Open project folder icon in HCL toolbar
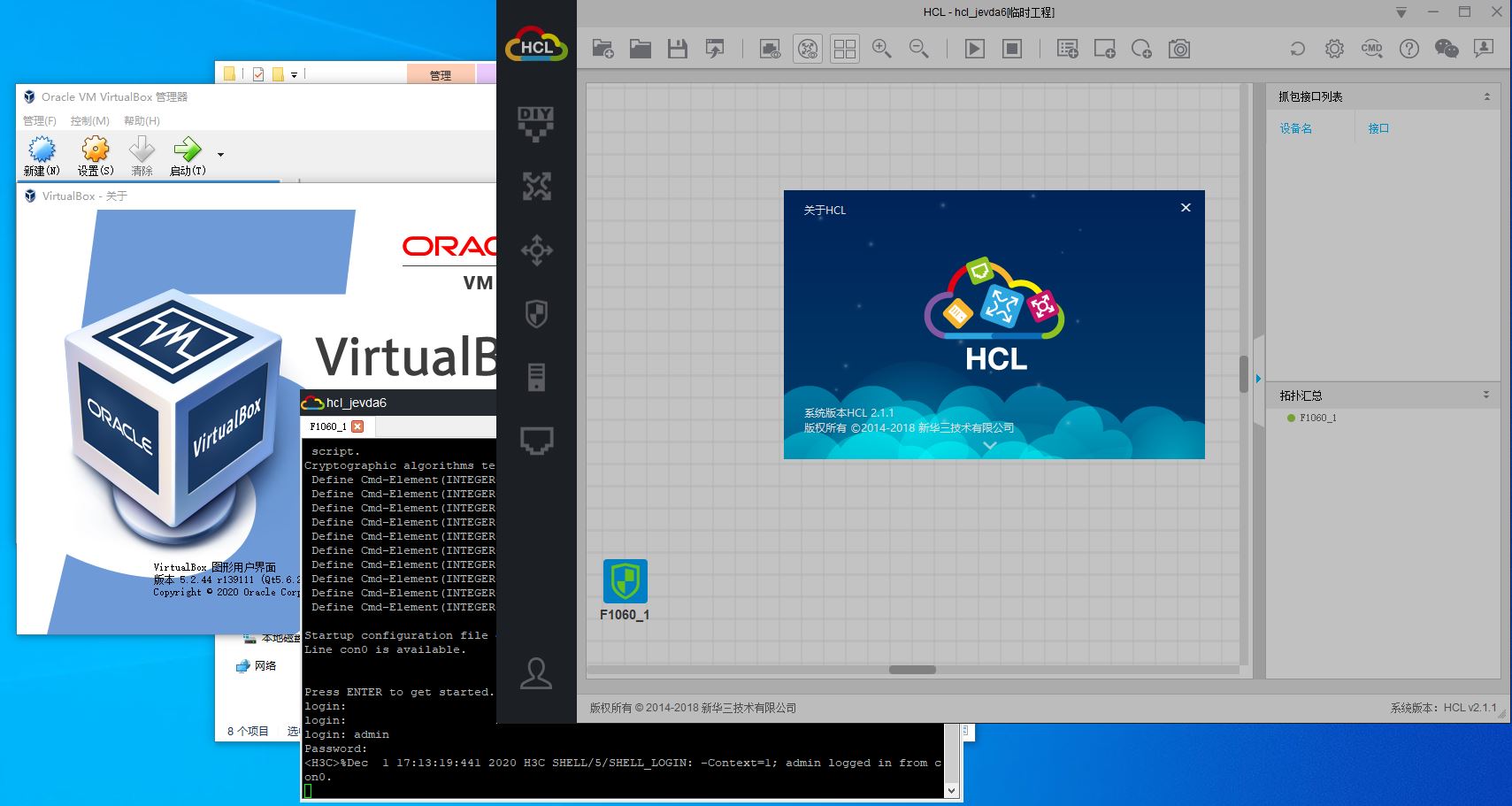1512x806 pixels. [641, 49]
